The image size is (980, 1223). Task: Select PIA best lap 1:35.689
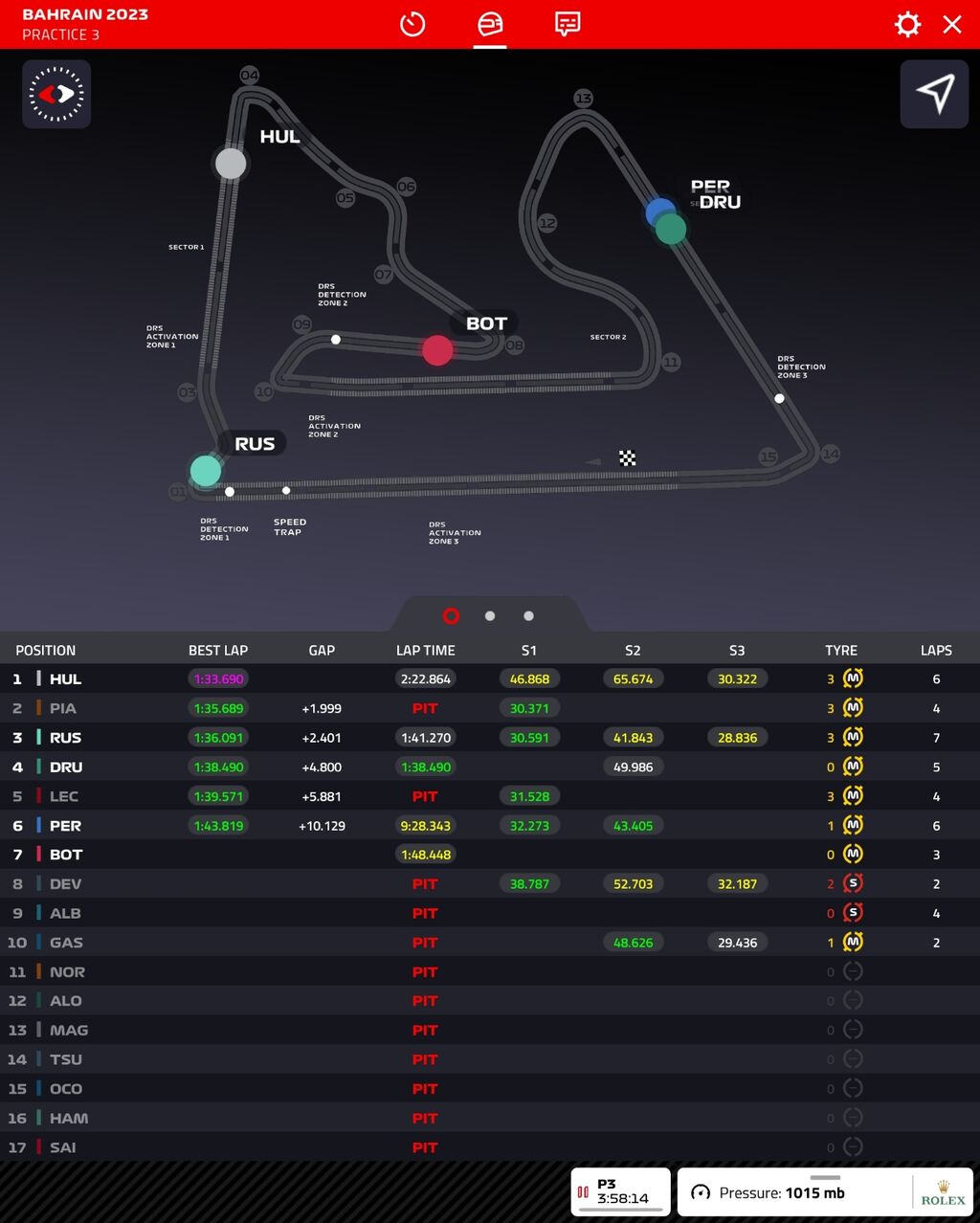pyautogui.click(x=218, y=708)
